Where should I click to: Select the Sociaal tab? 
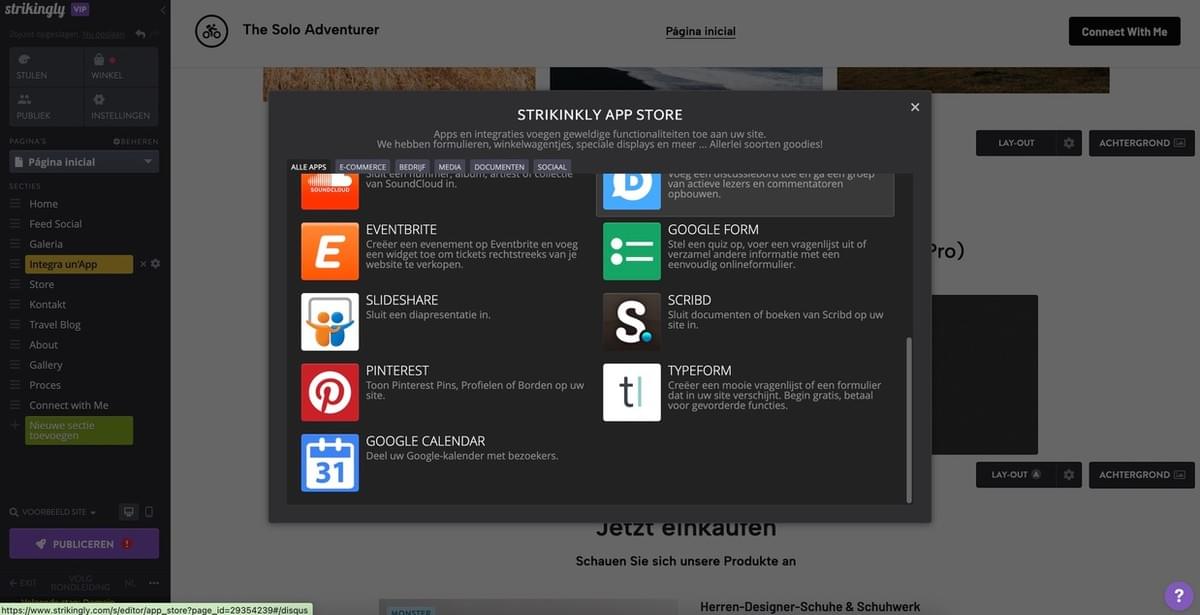pos(552,167)
